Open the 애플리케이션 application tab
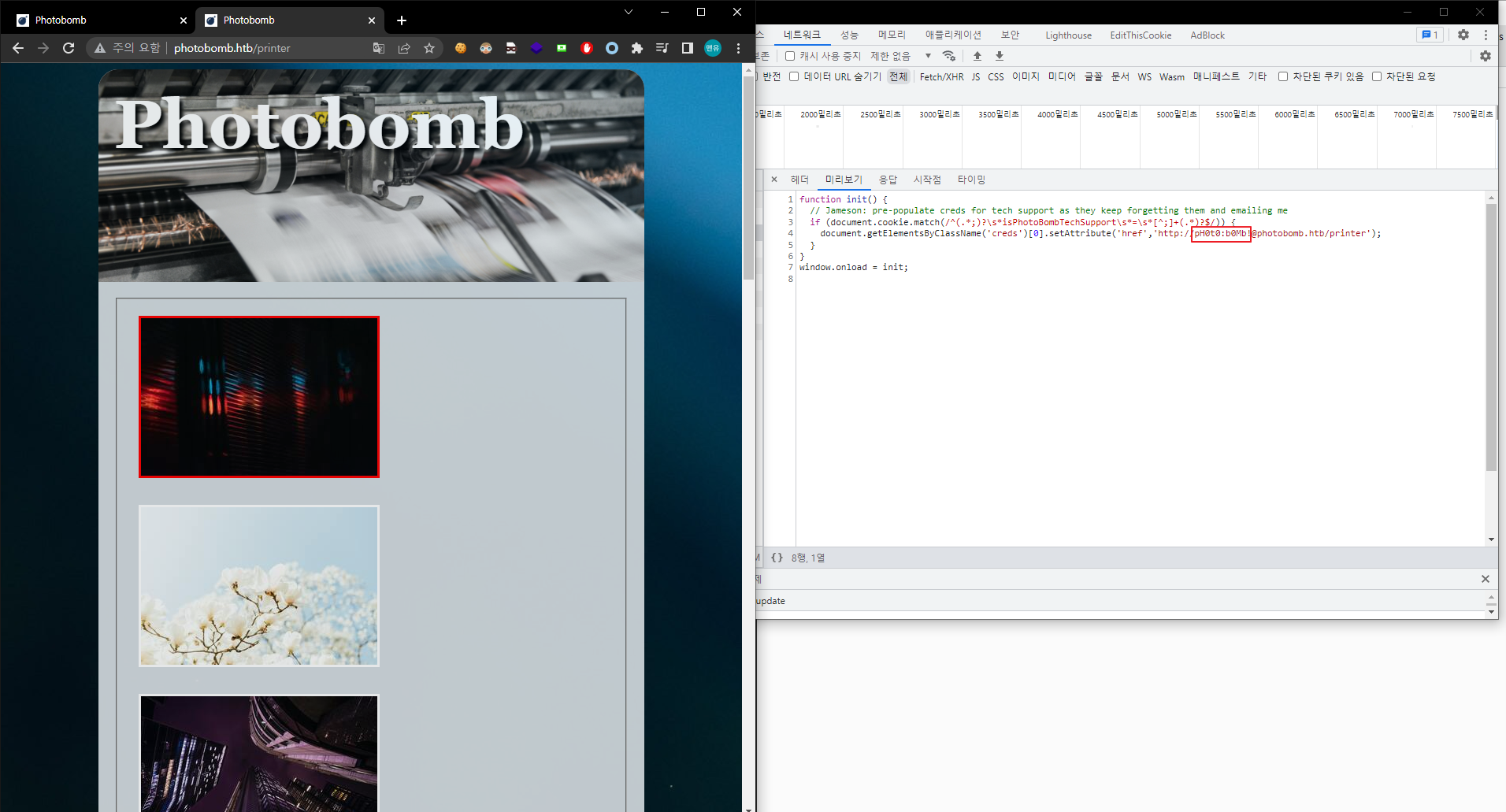The image size is (1506, 812). (x=953, y=35)
